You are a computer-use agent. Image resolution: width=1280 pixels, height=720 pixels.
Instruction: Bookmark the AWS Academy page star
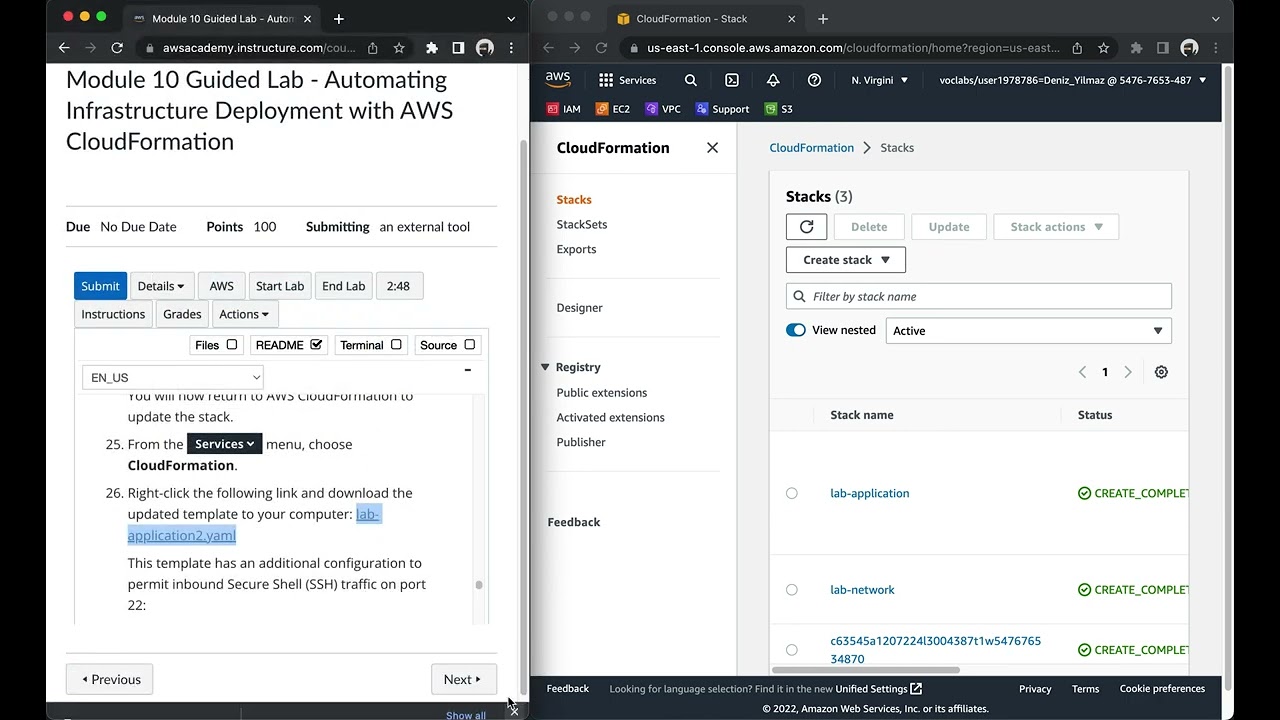[399, 48]
